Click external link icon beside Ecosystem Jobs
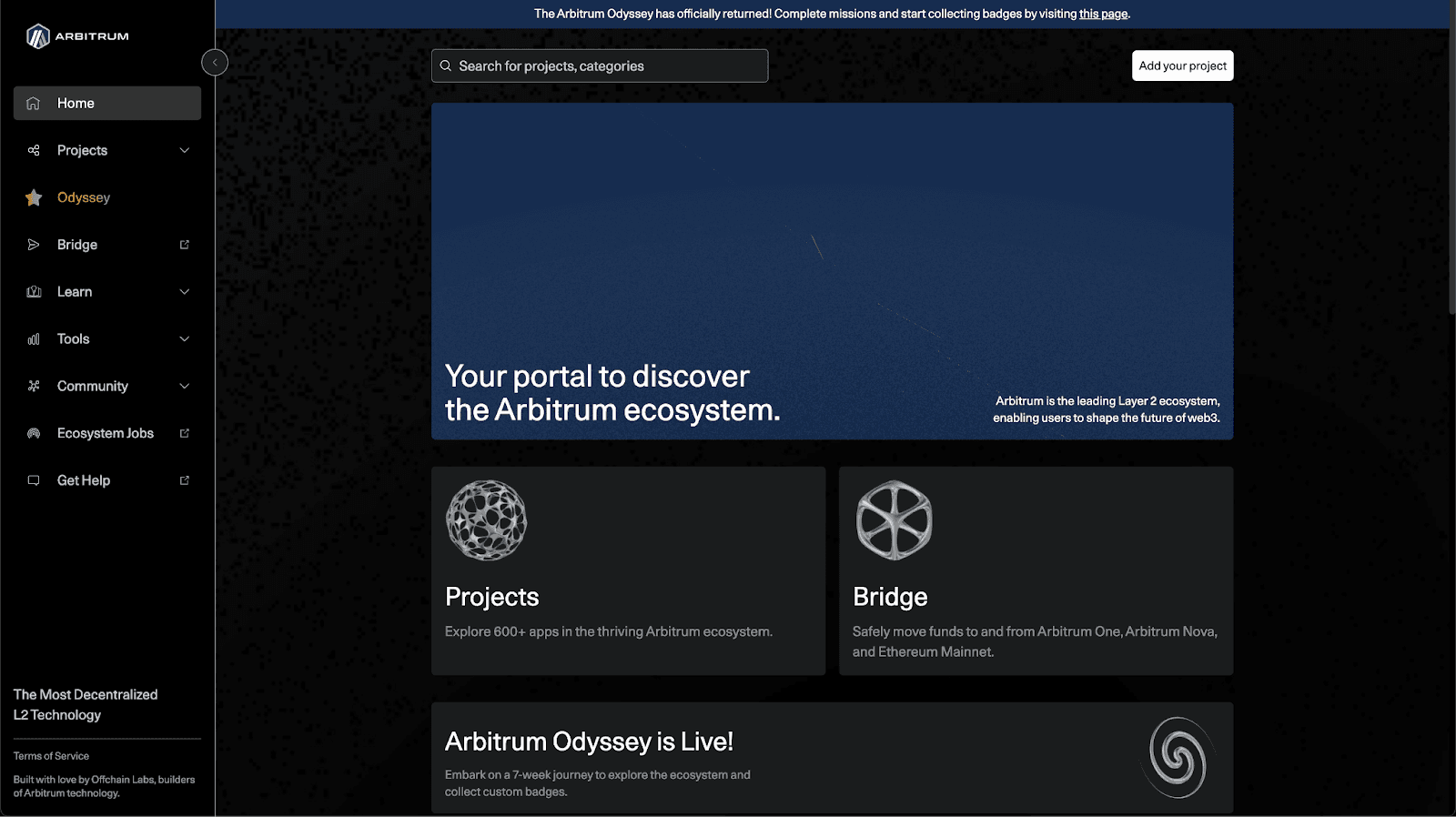The image size is (1456, 817). pyautogui.click(x=185, y=433)
